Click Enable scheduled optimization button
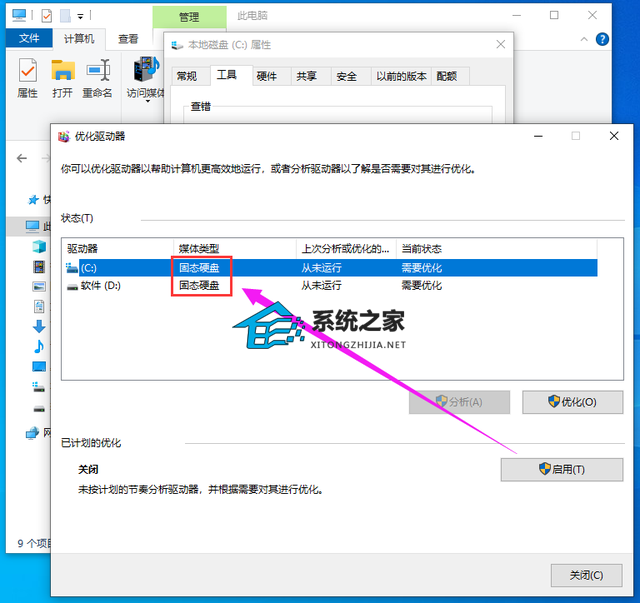640x603 pixels. tap(562, 469)
